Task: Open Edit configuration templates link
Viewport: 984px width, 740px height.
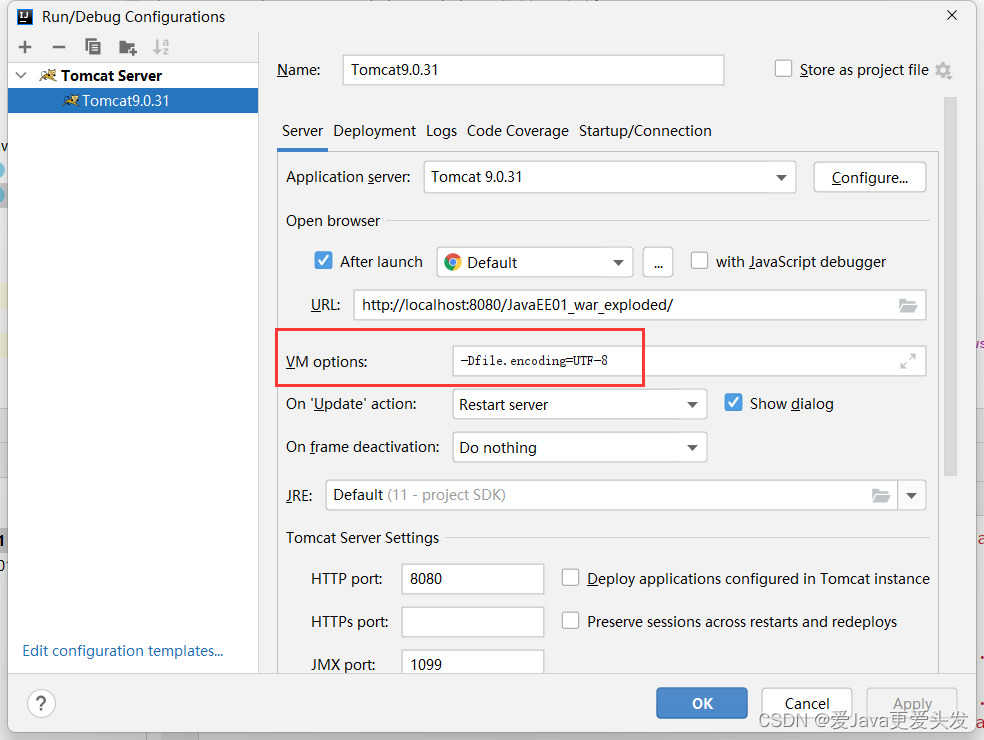Action: [x=122, y=651]
